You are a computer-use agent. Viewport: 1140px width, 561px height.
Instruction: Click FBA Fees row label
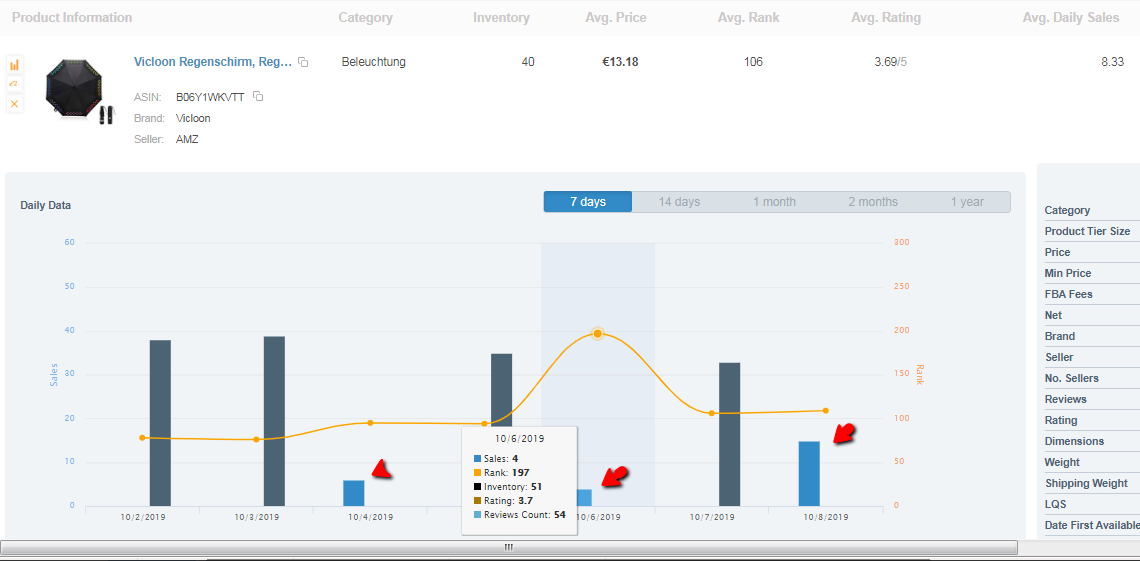click(x=1069, y=294)
